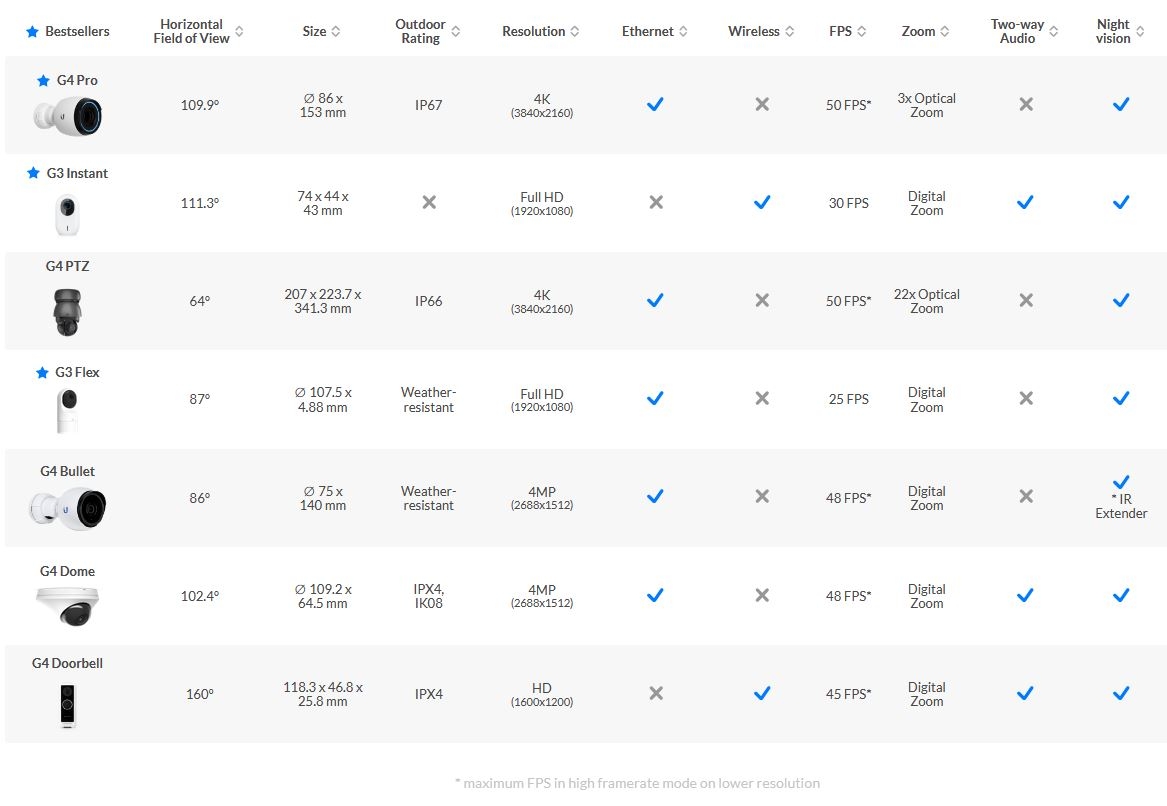Click the Night vision checkmark for G4 Pro

click(1121, 104)
